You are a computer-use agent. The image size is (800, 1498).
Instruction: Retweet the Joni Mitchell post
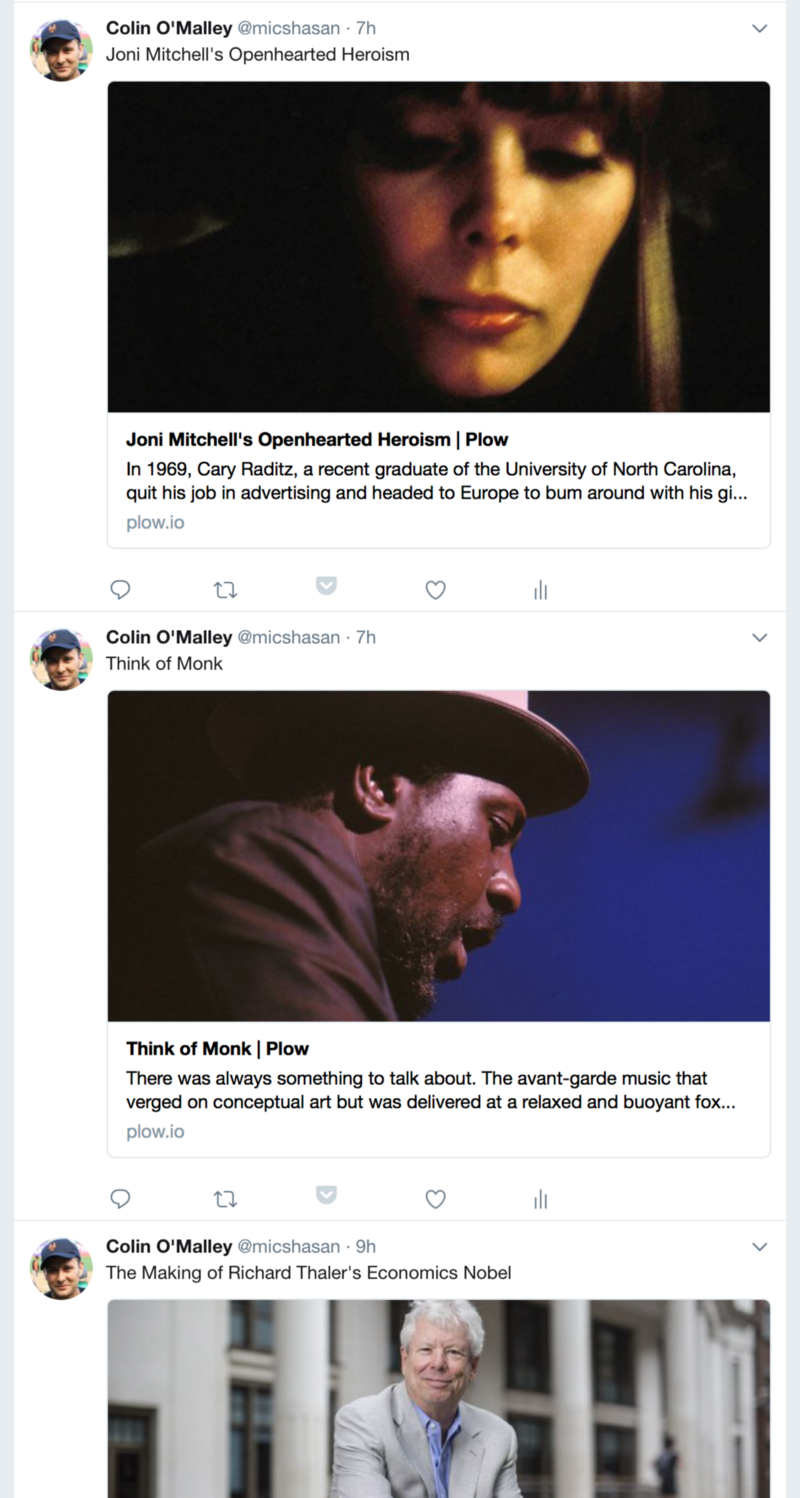[x=225, y=590]
